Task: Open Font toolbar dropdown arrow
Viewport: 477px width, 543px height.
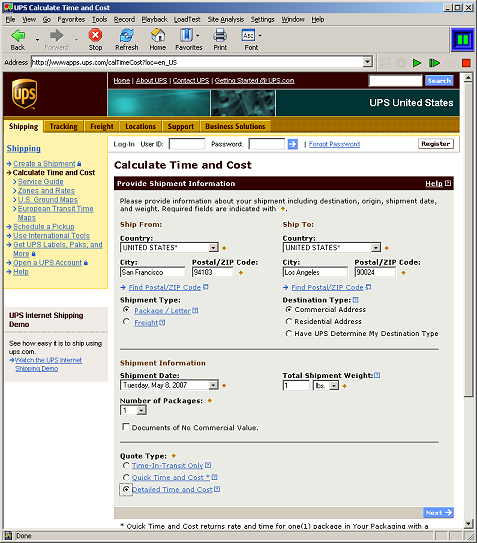Action: pyautogui.click(x=260, y=36)
